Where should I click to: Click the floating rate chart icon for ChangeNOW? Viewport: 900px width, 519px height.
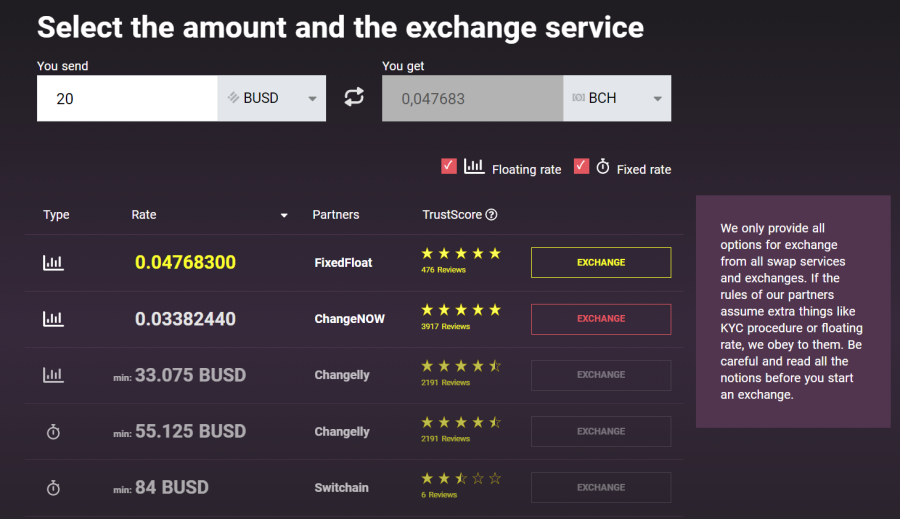pyautogui.click(x=53, y=319)
